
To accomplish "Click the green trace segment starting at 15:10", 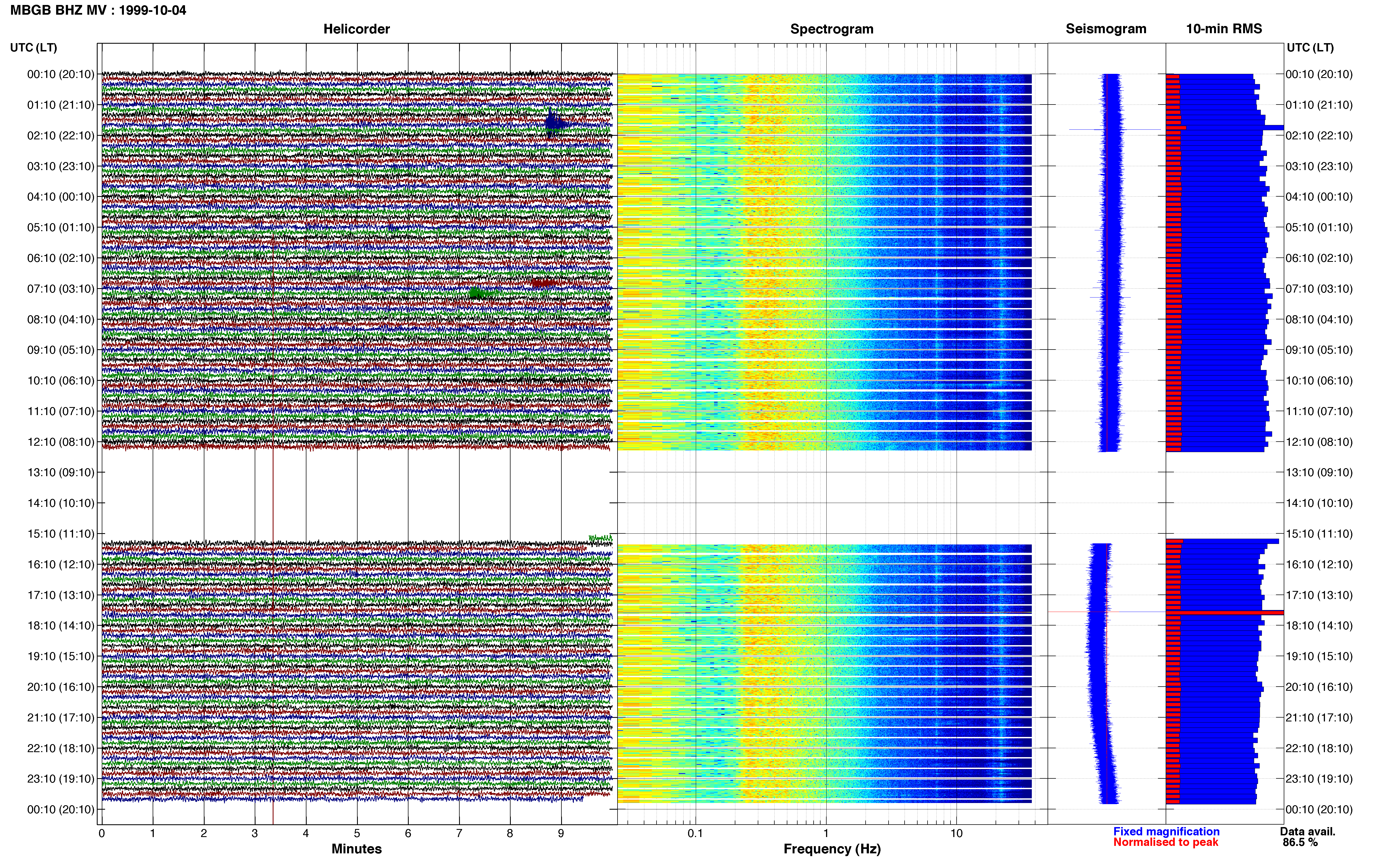I will (600, 538).
